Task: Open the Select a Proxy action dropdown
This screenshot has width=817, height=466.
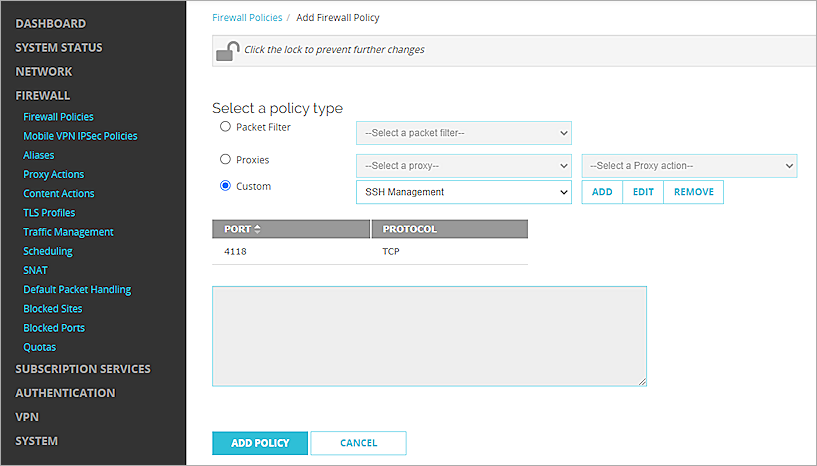Action: 689,166
